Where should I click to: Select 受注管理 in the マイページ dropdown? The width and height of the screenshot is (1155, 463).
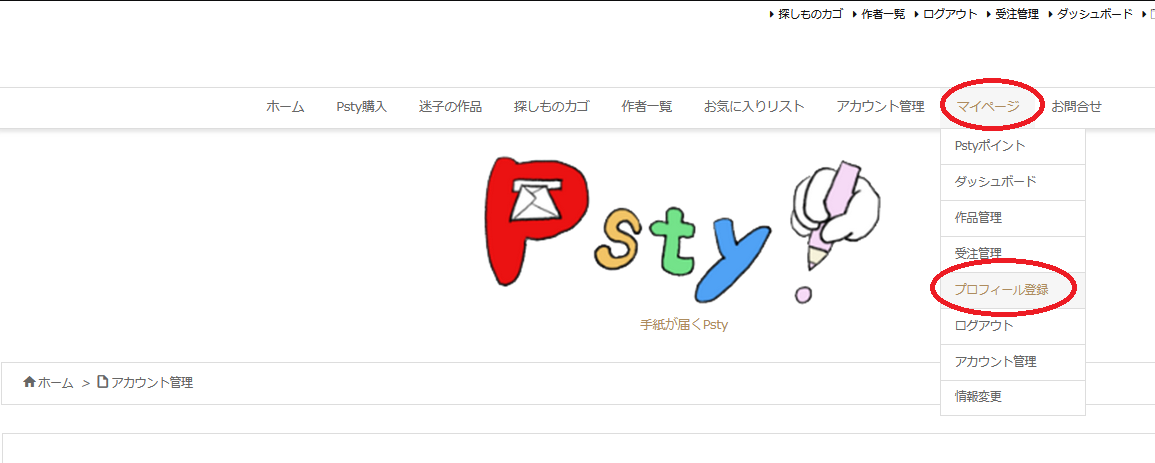coord(1013,254)
